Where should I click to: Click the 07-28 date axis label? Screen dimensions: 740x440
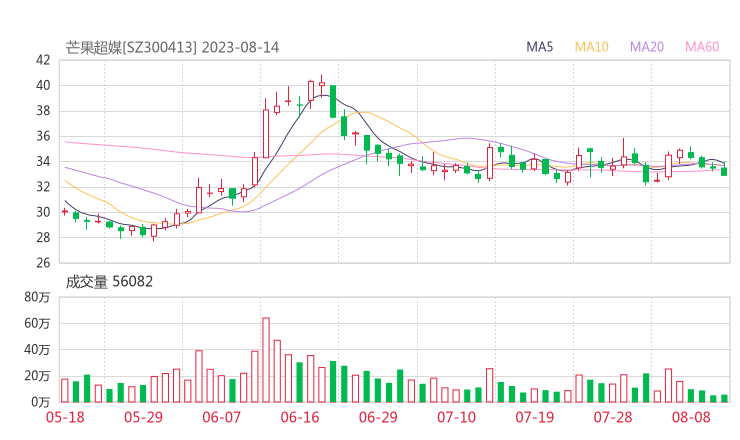(613, 417)
